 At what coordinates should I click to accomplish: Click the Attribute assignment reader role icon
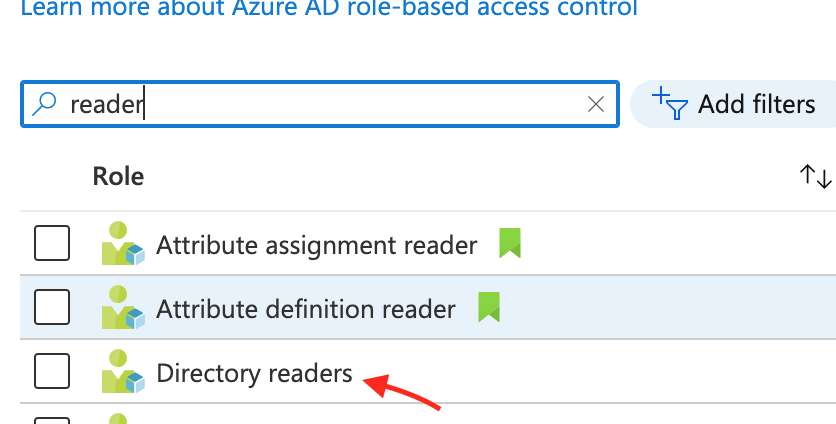coord(123,243)
